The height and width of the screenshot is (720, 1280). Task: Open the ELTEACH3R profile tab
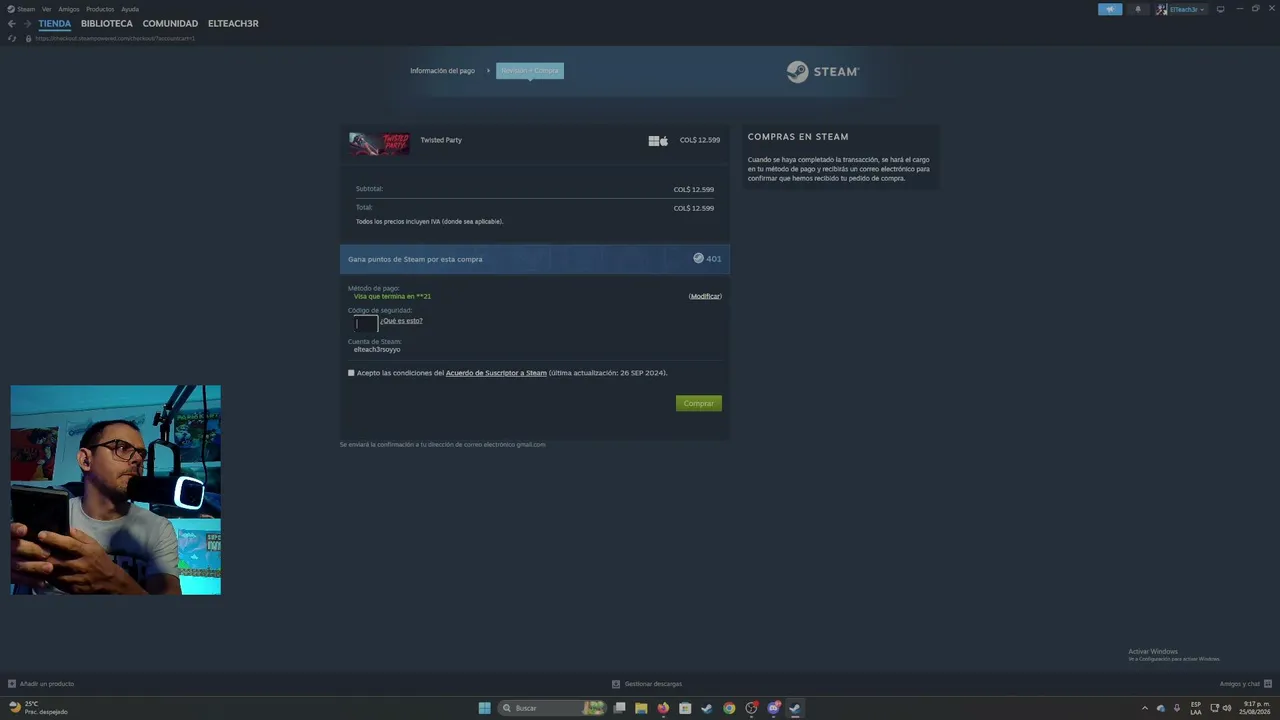point(233,24)
